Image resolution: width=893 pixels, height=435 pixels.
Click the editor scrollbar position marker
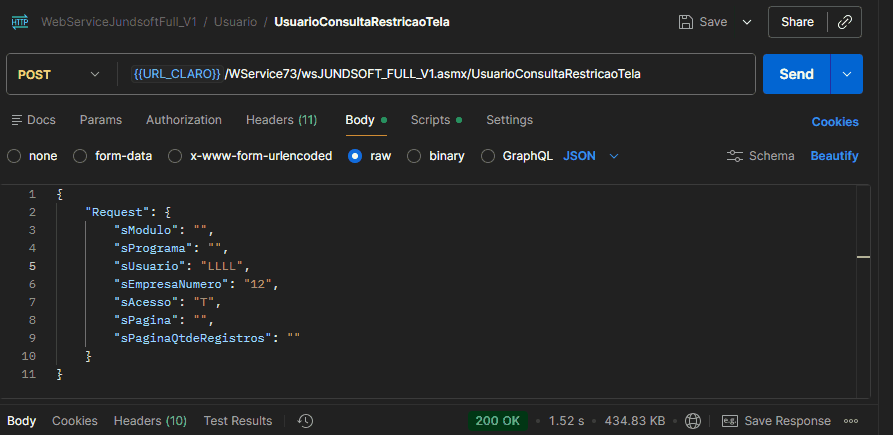click(x=863, y=258)
